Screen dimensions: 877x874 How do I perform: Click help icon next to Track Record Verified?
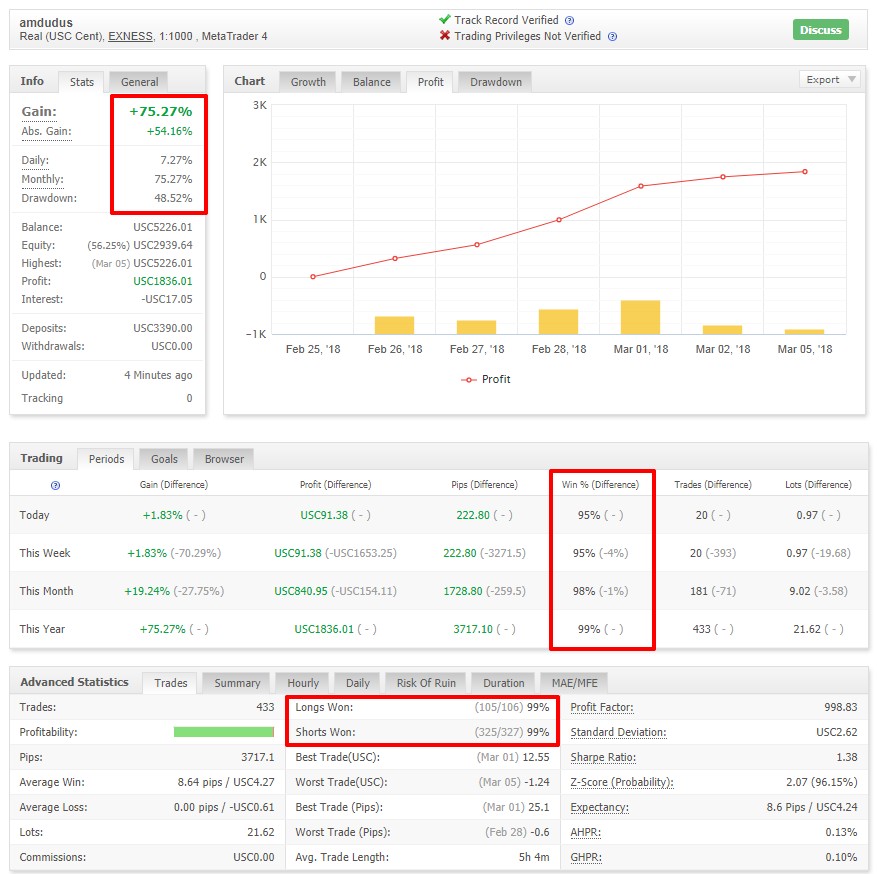click(569, 21)
